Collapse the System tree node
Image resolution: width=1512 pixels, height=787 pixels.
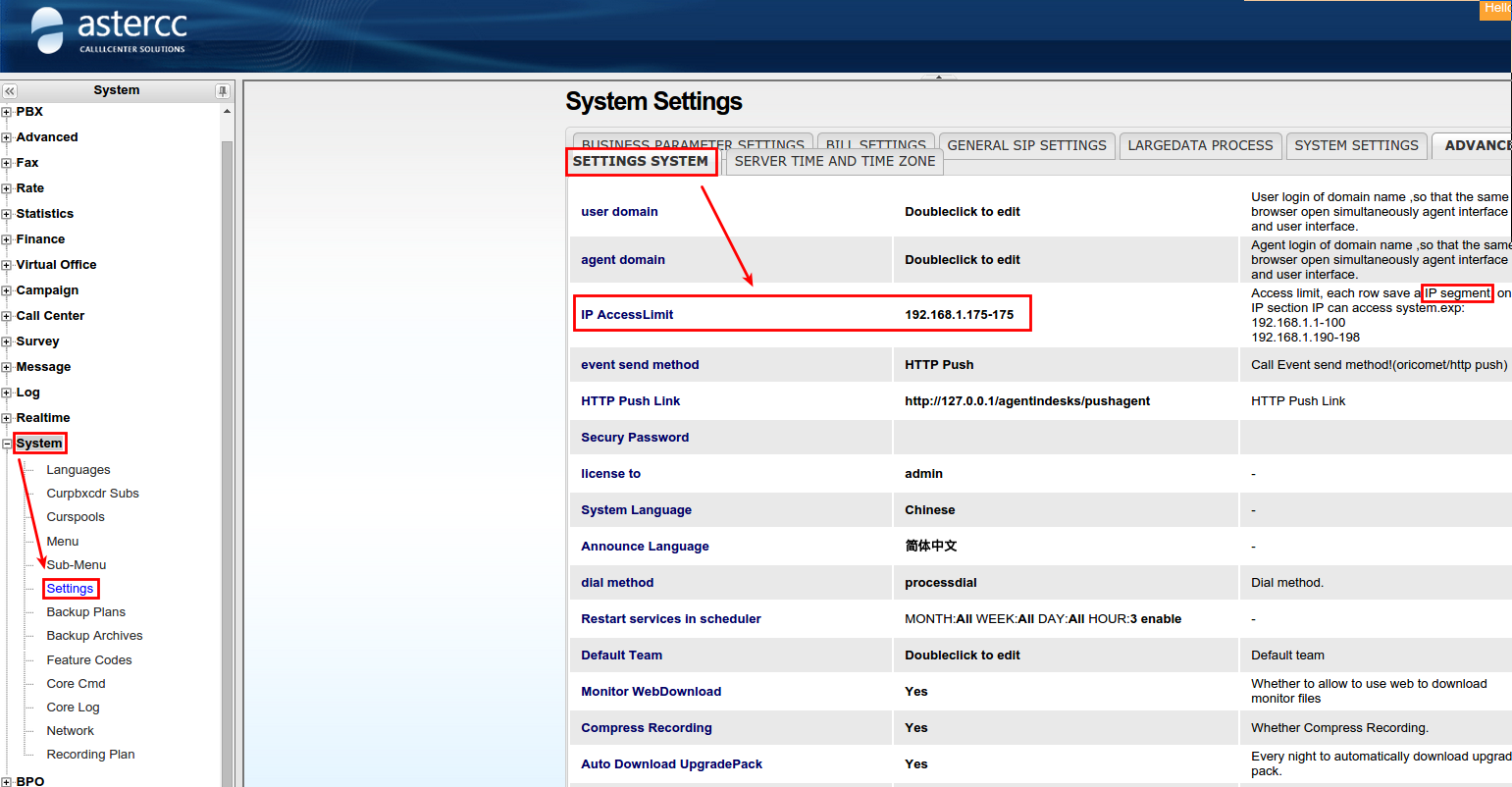pos(7,444)
